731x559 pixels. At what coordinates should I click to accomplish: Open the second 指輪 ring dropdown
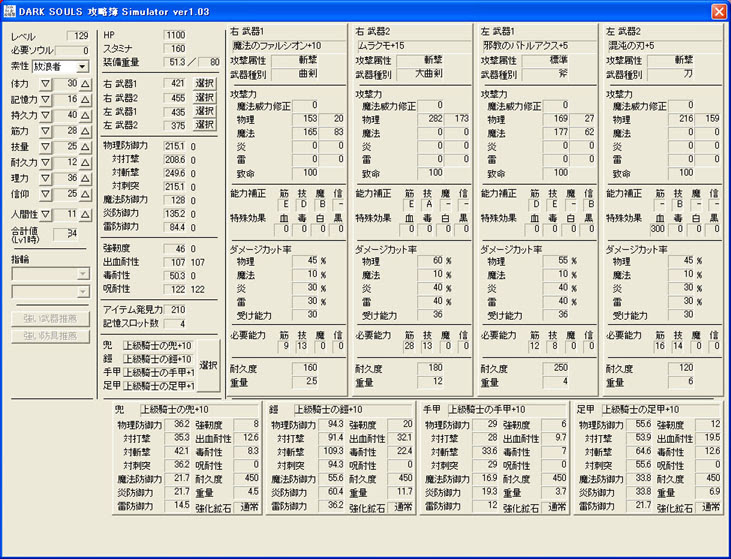[x=83, y=292]
